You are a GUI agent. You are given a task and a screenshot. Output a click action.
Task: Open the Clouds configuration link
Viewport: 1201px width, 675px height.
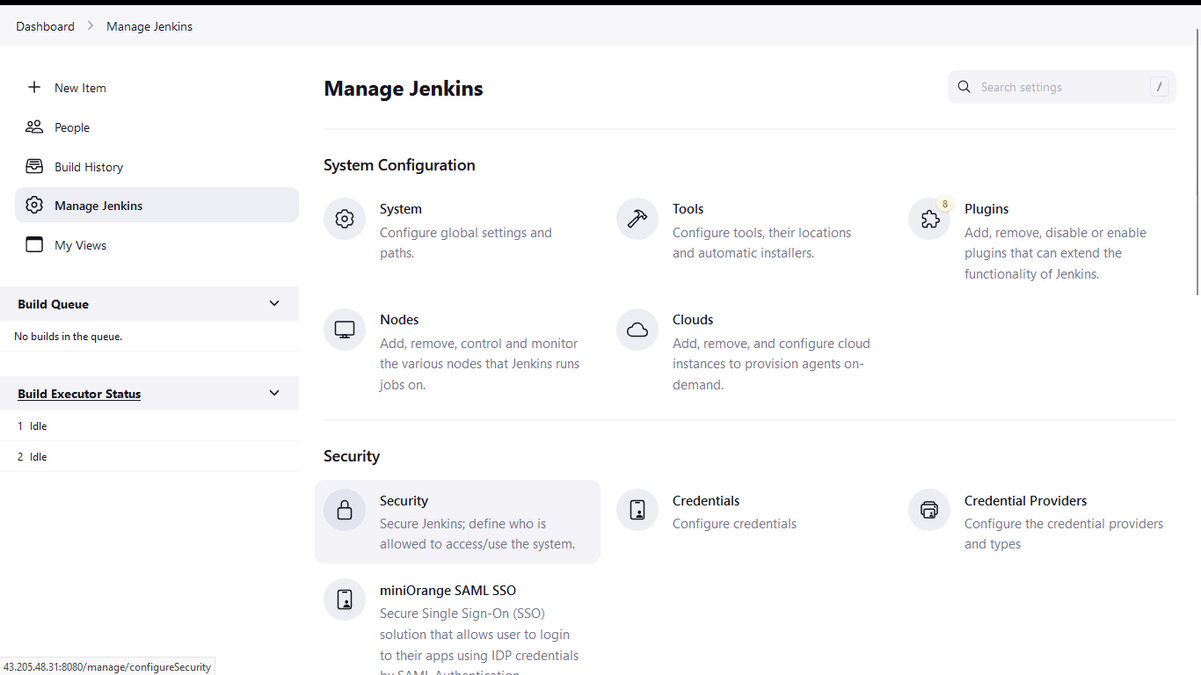(x=692, y=320)
